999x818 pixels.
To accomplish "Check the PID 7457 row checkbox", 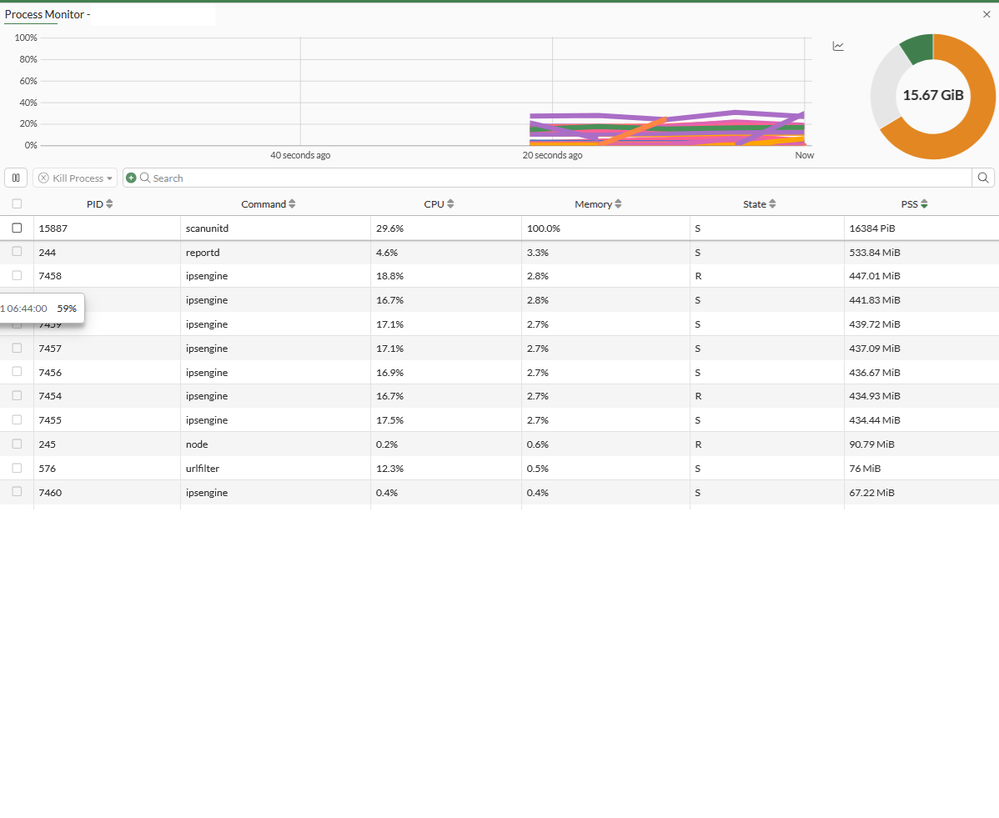I will (17, 348).
